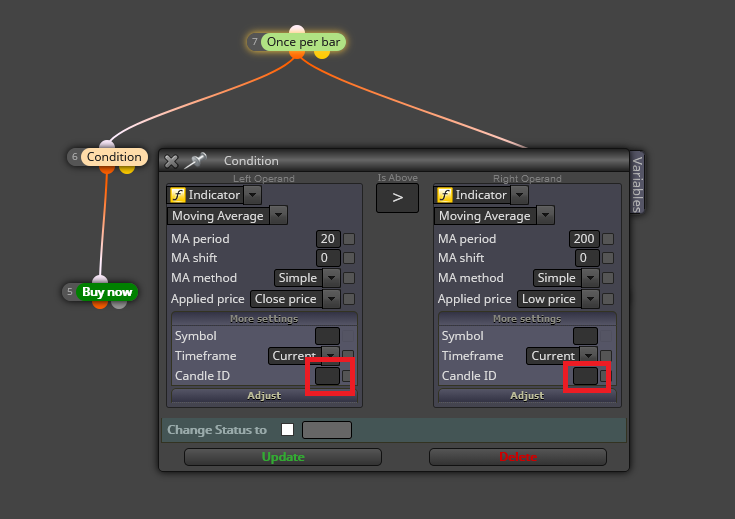Screen dimensions: 735x519
Task: Click the orange output dot of Once per bar
Action: (x=297, y=54)
